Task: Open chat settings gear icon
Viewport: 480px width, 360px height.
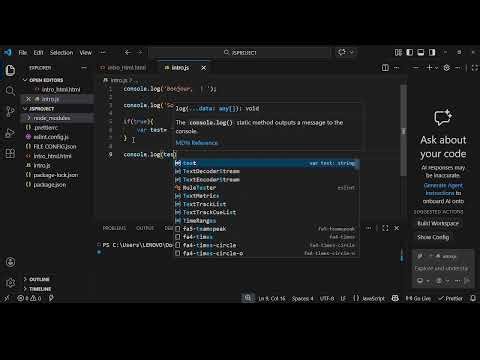Action: click(x=447, y=68)
